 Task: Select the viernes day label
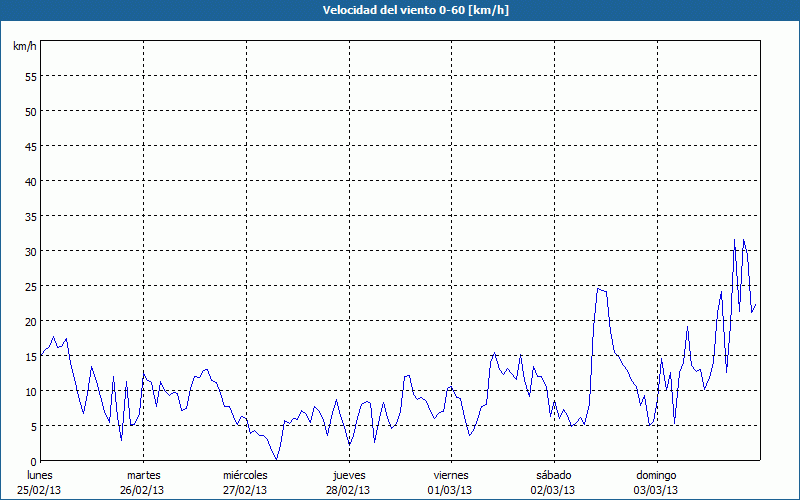tap(451, 475)
